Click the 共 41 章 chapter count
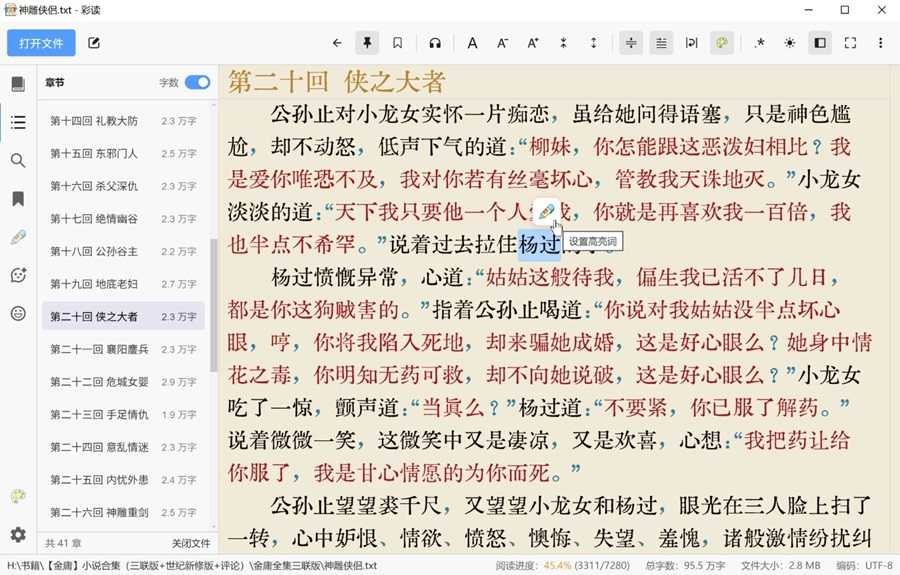Image resolution: width=900 pixels, height=575 pixels. click(x=63, y=543)
